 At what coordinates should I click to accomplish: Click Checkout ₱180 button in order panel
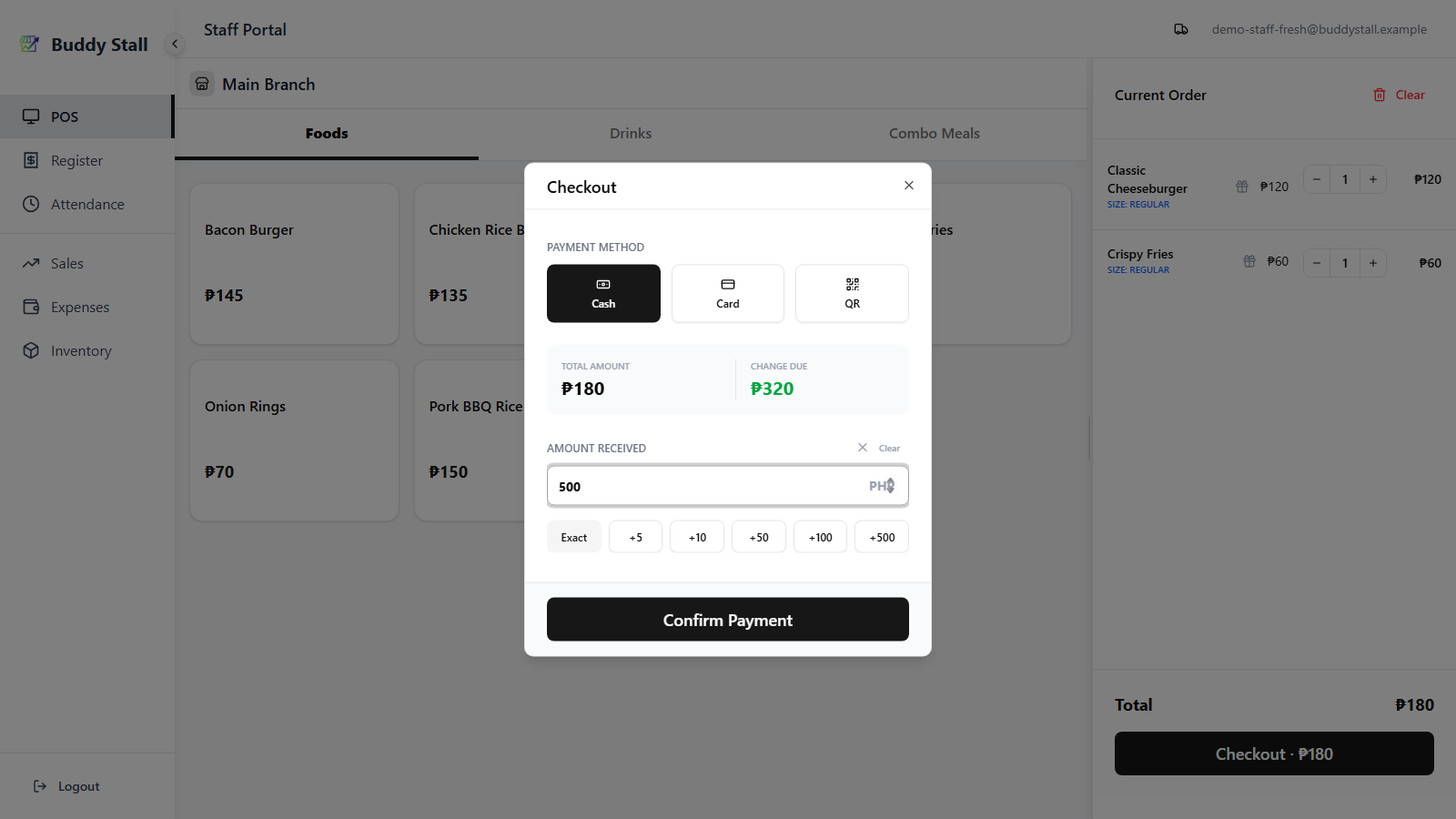click(x=1274, y=753)
